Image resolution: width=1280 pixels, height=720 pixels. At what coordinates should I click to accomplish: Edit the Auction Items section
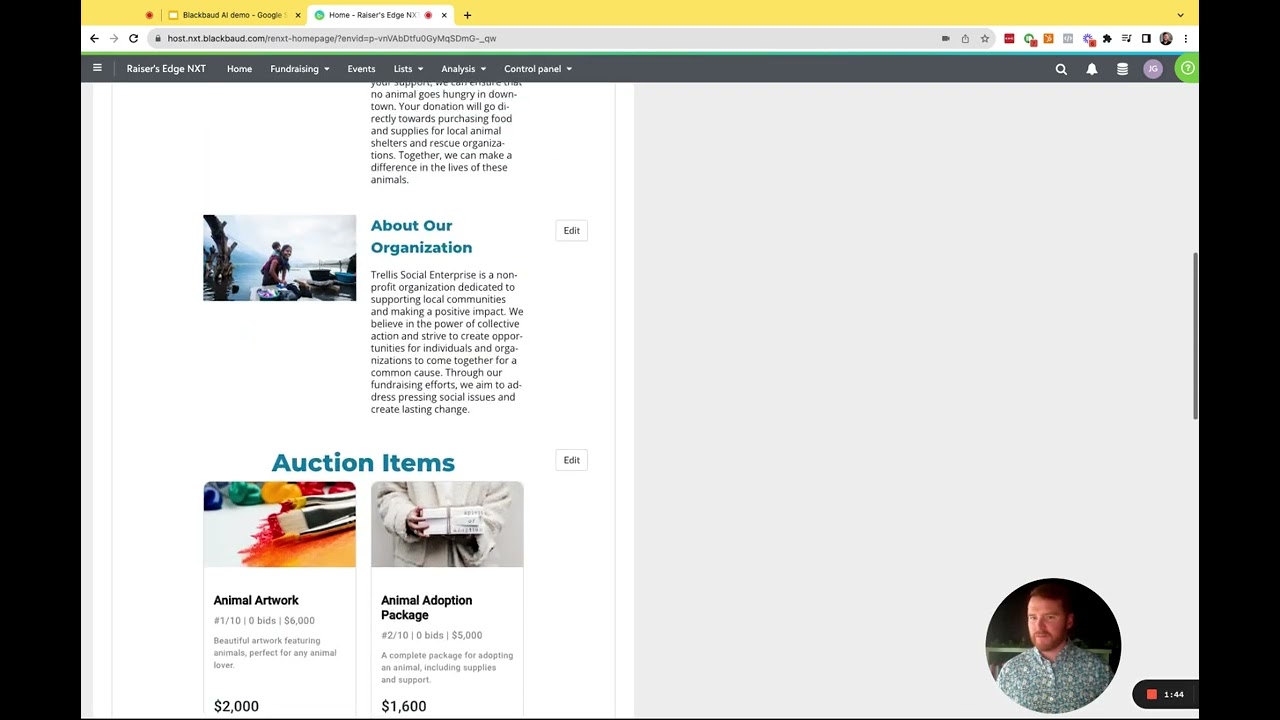571,460
